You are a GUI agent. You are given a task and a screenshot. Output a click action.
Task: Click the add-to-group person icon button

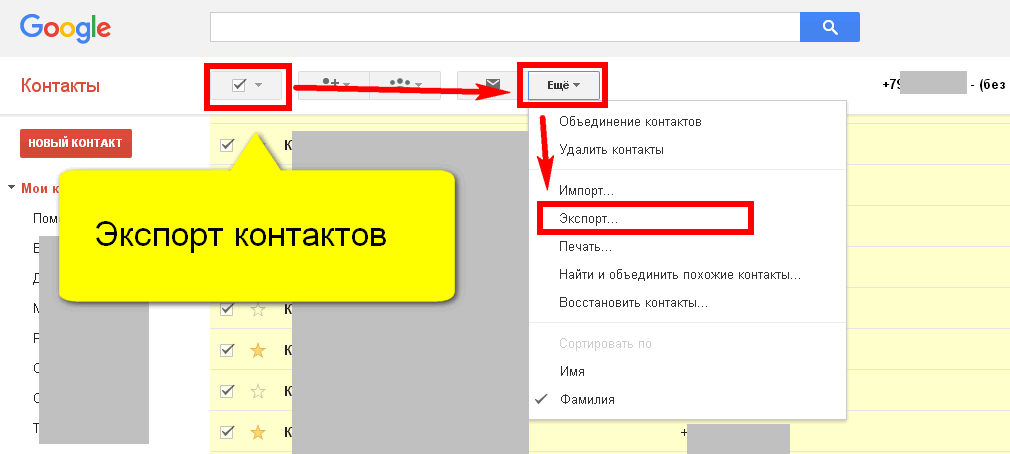tap(332, 85)
